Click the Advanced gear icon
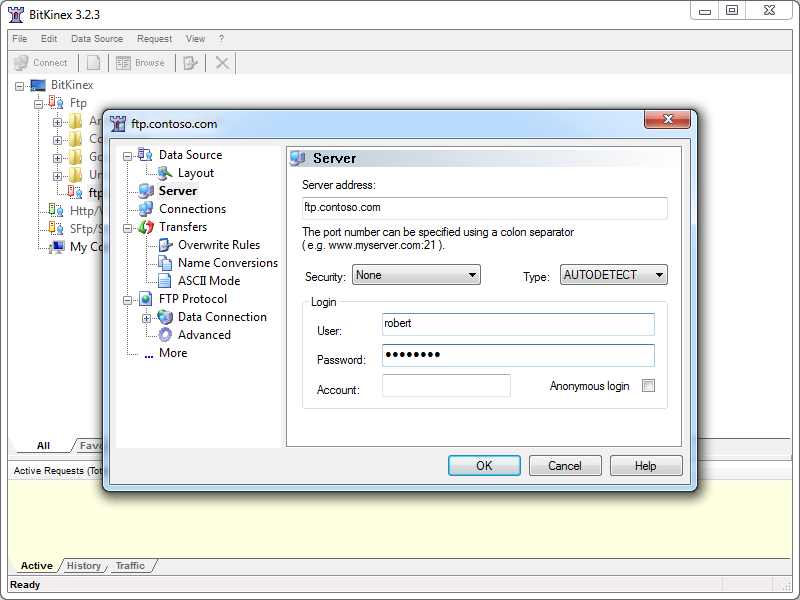The image size is (800, 600). click(x=165, y=335)
